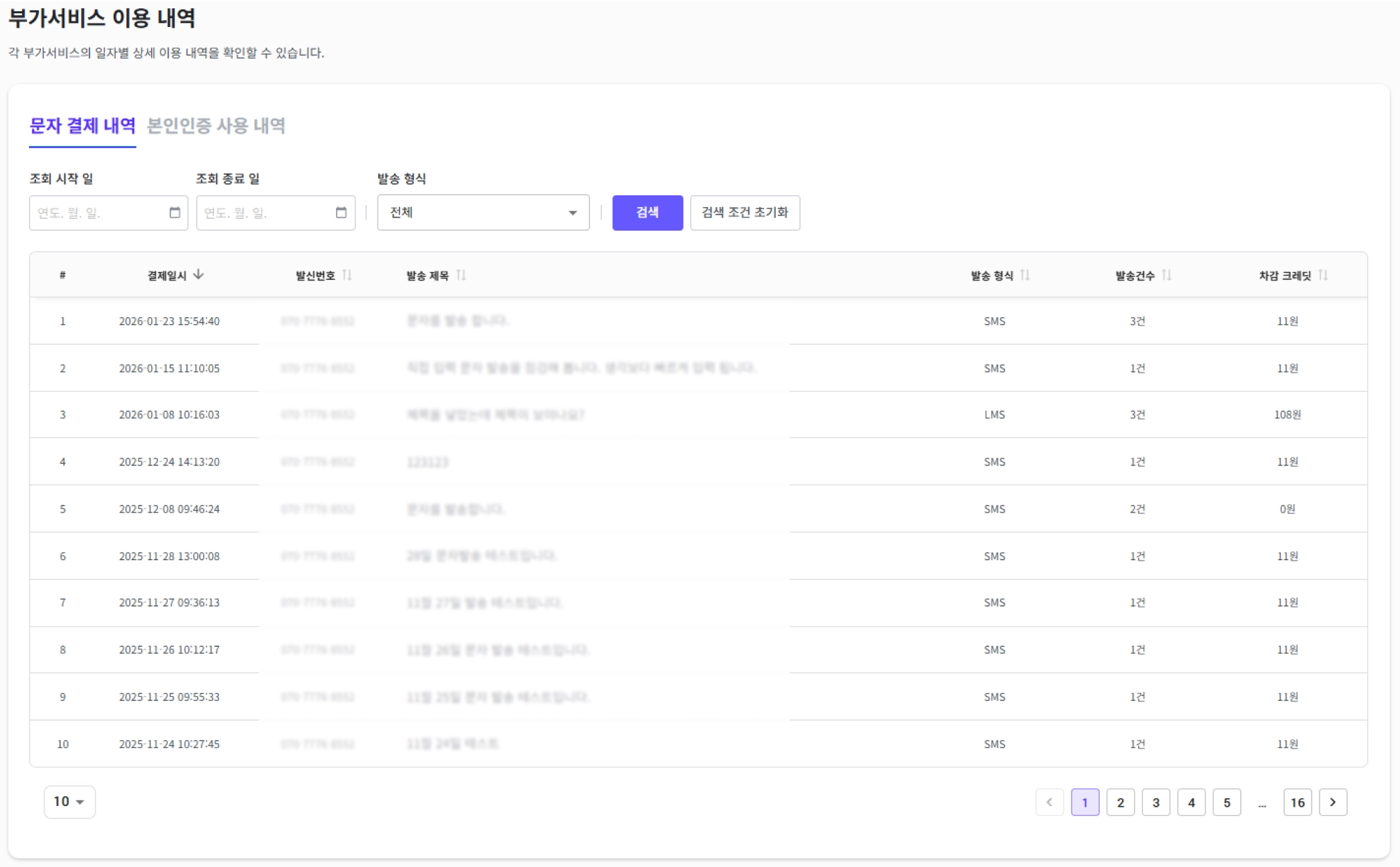Open the rows-per-page dropdown showing 10
Viewport: 1400px width, 867px height.
(69, 801)
